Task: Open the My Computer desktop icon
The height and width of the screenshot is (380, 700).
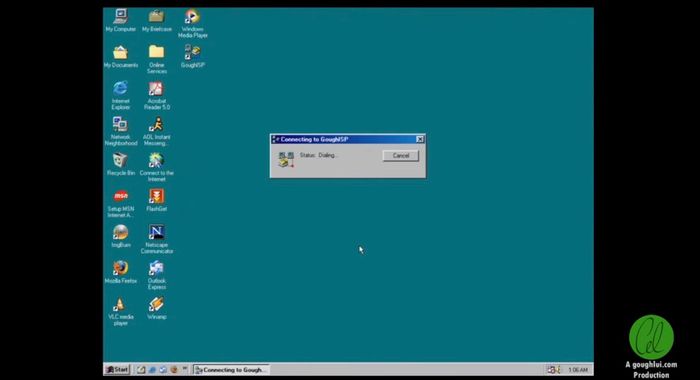Action: point(121,21)
